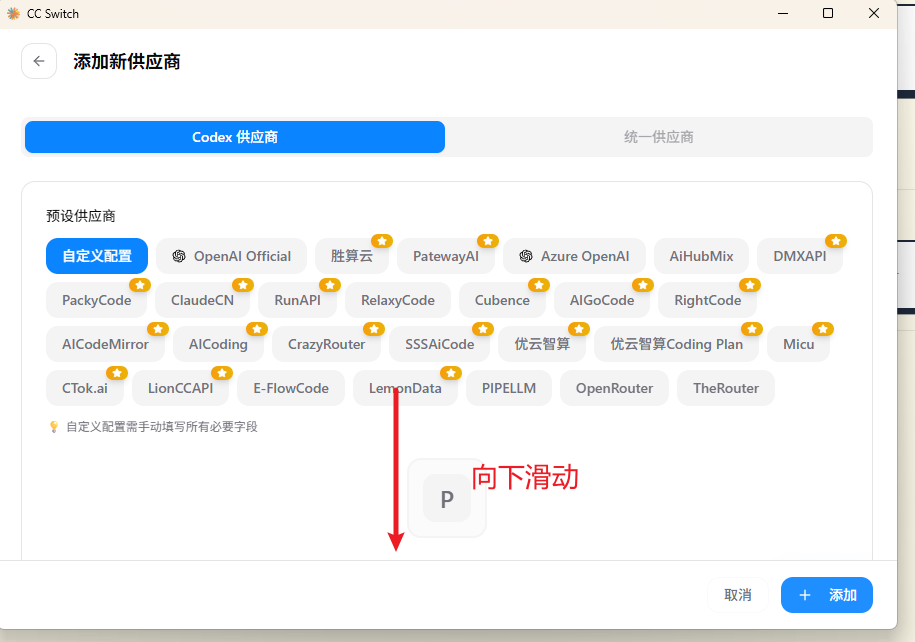Click the CC Switch app icon
This screenshot has height=642, width=915.
(x=13, y=13)
